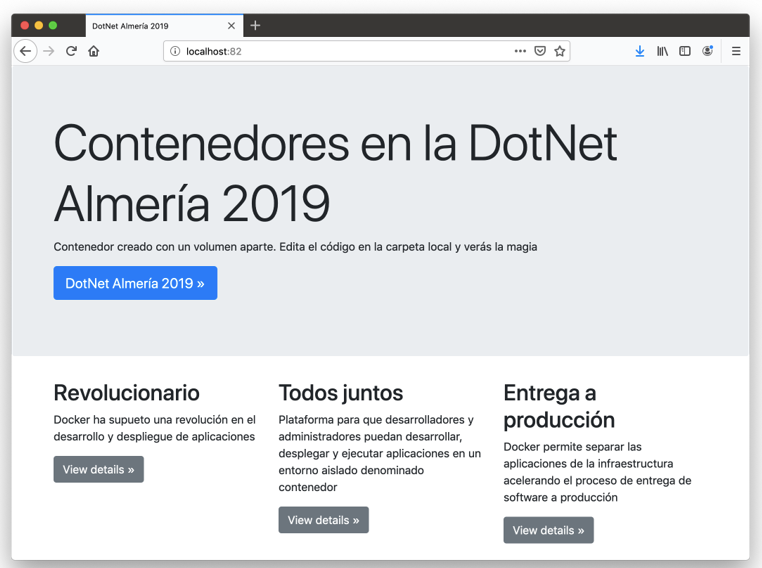Open the hamburger application menu
The image size is (762, 568).
pyautogui.click(x=736, y=51)
